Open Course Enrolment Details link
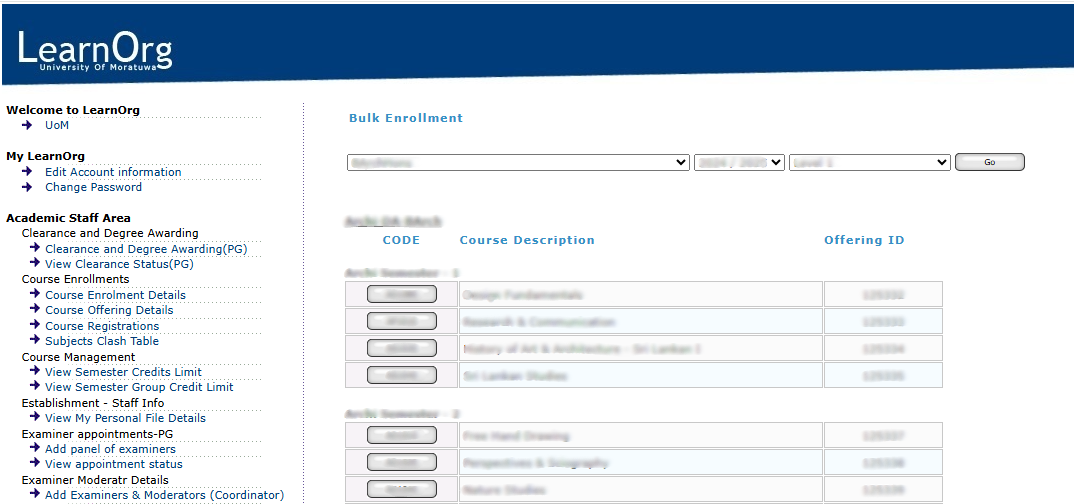Viewport: 1074px width, 504px height. [x=115, y=295]
